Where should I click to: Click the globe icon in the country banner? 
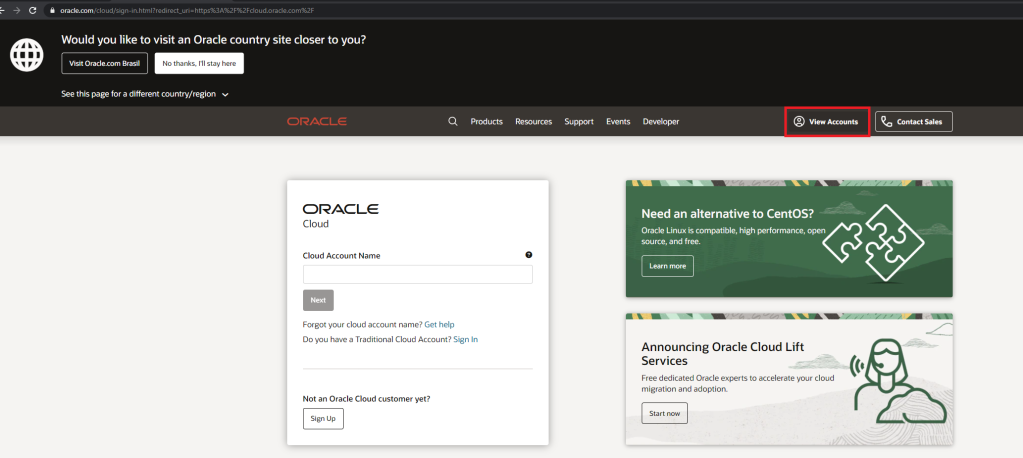coord(27,55)
